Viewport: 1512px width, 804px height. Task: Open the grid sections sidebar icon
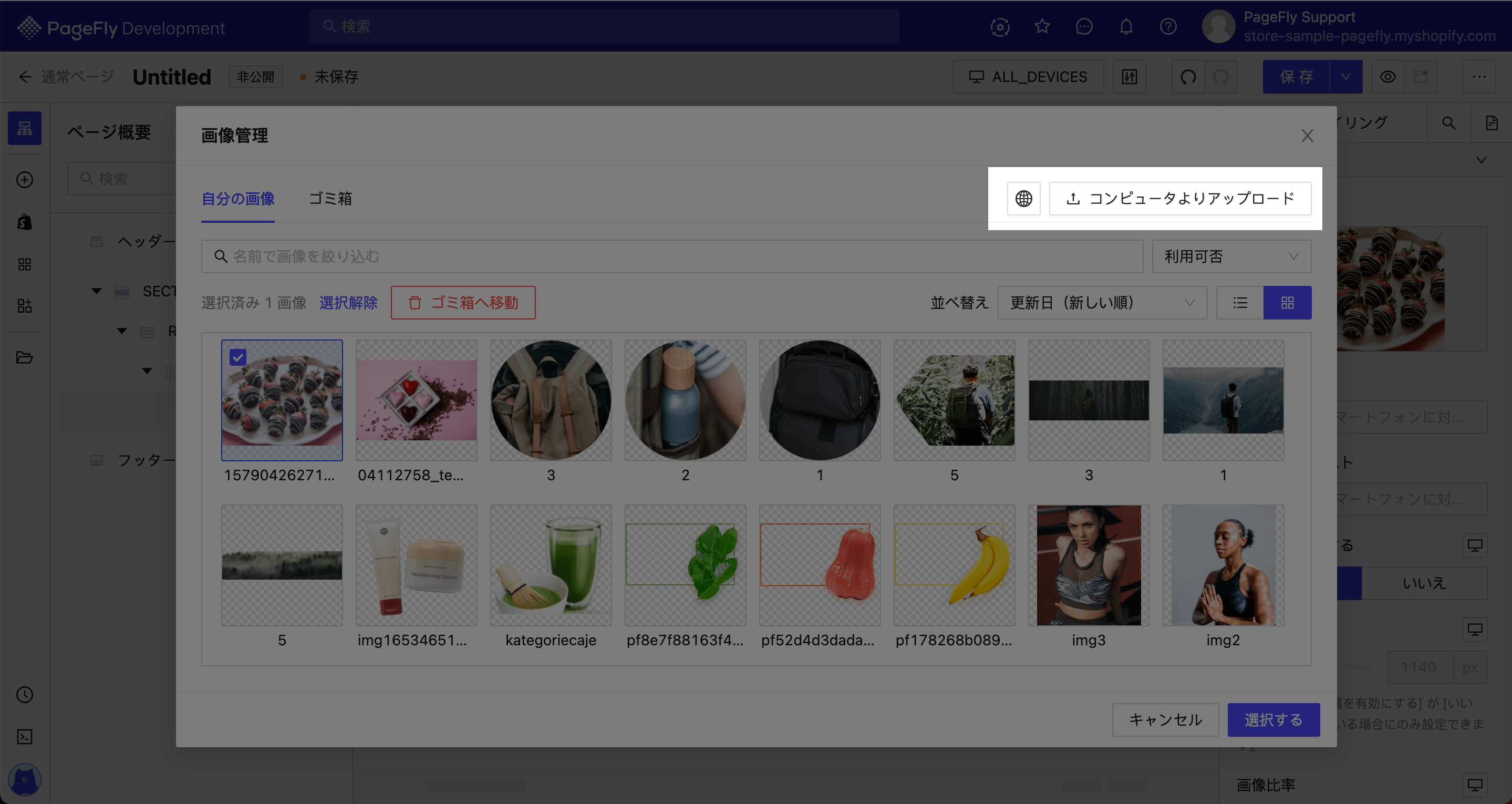25,264
